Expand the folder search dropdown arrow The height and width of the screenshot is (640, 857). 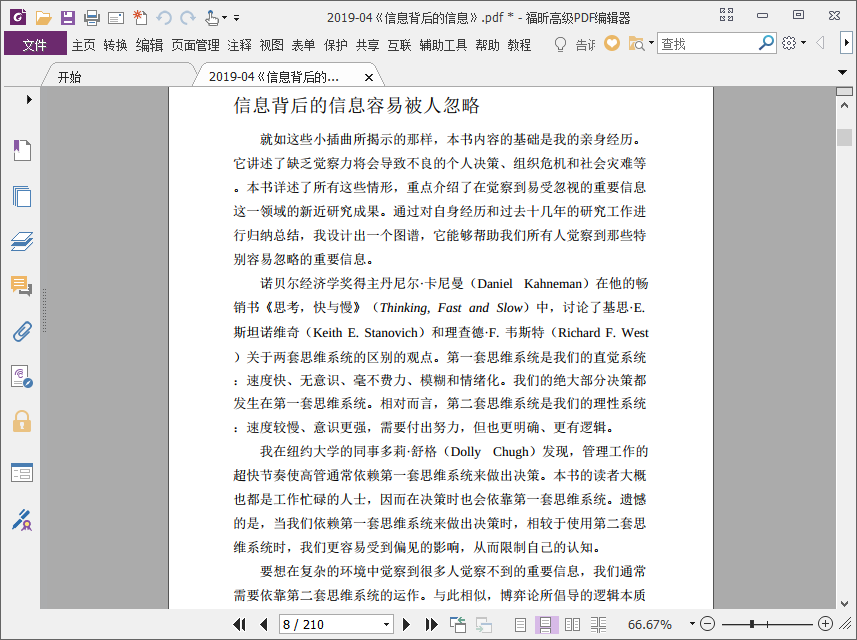tap(651, 43)
